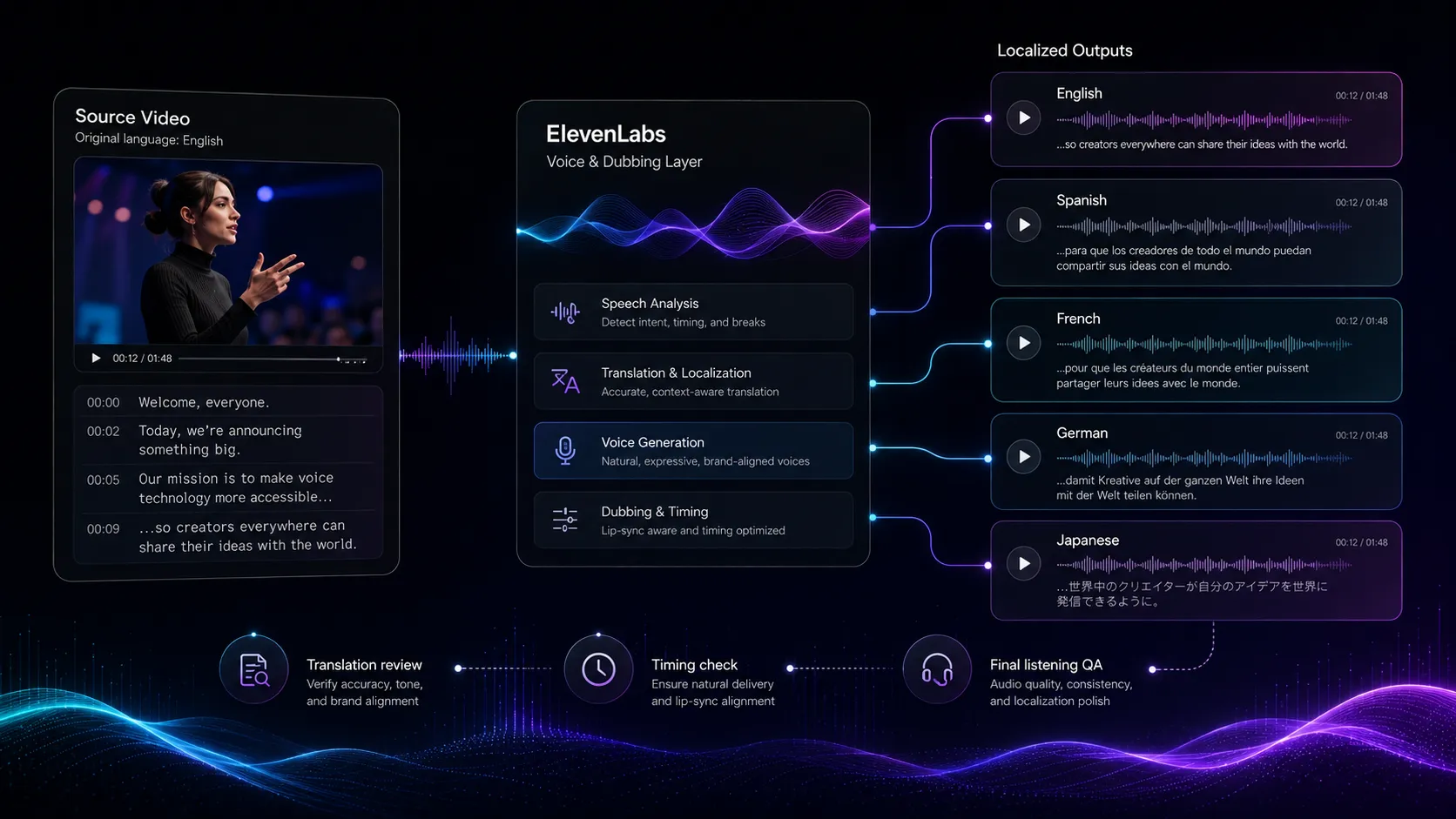
Task: Open the Translation review document icon
Action: (254, 669)
